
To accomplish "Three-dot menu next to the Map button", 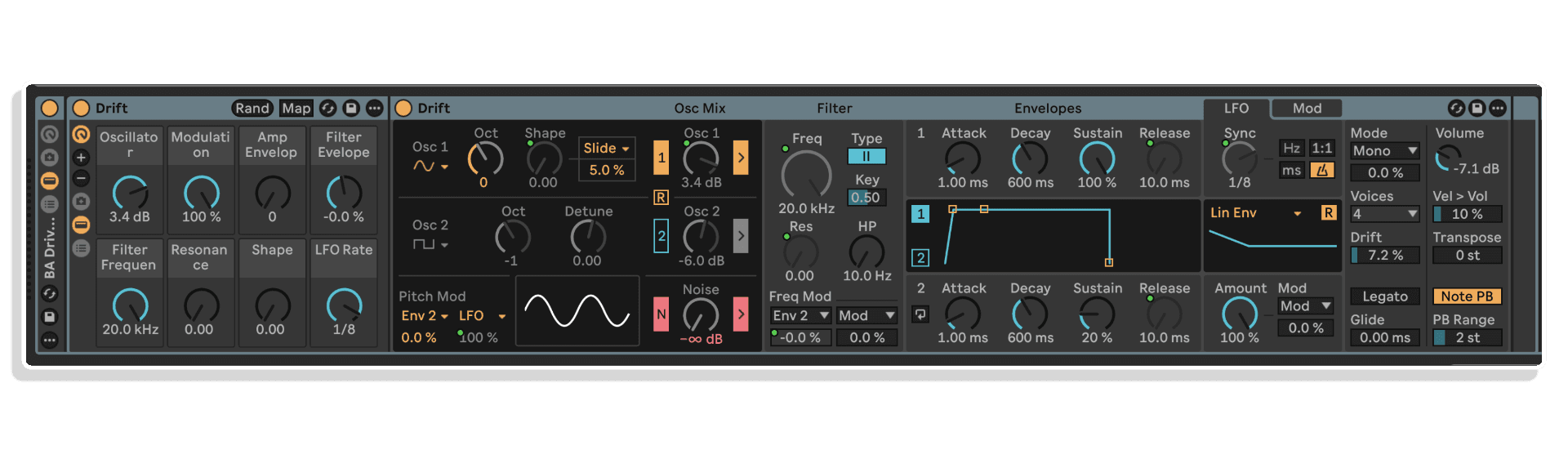I will click(374, 108).
